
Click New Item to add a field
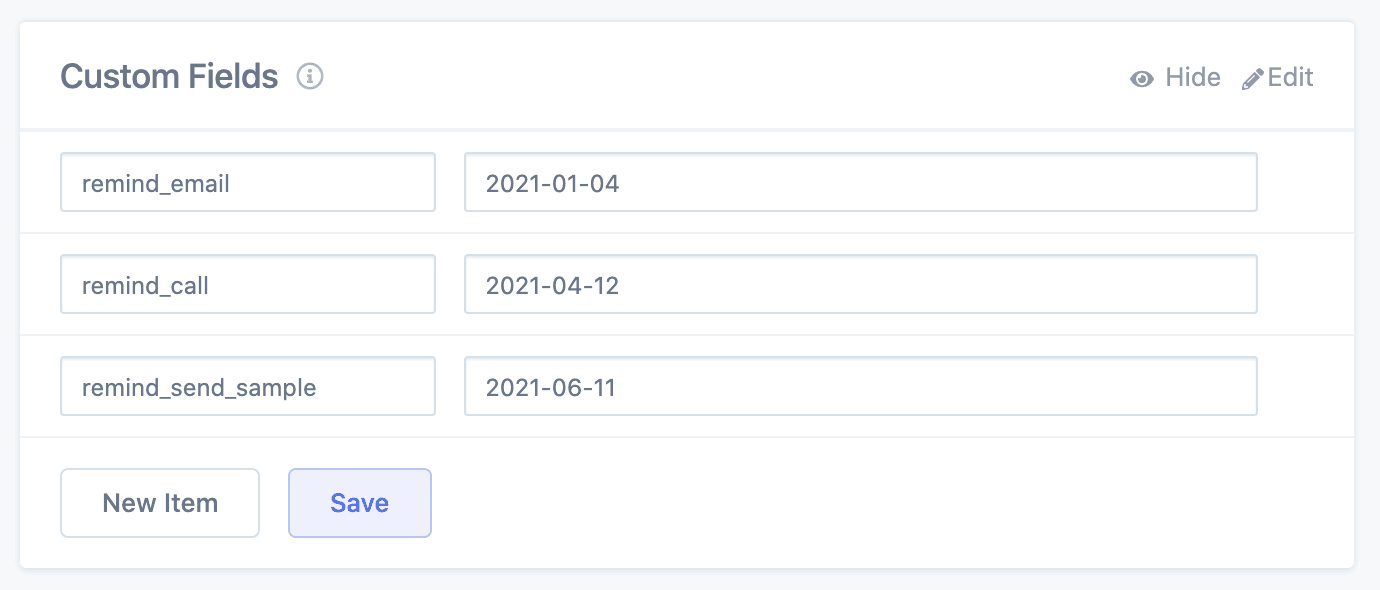[159, 503]
